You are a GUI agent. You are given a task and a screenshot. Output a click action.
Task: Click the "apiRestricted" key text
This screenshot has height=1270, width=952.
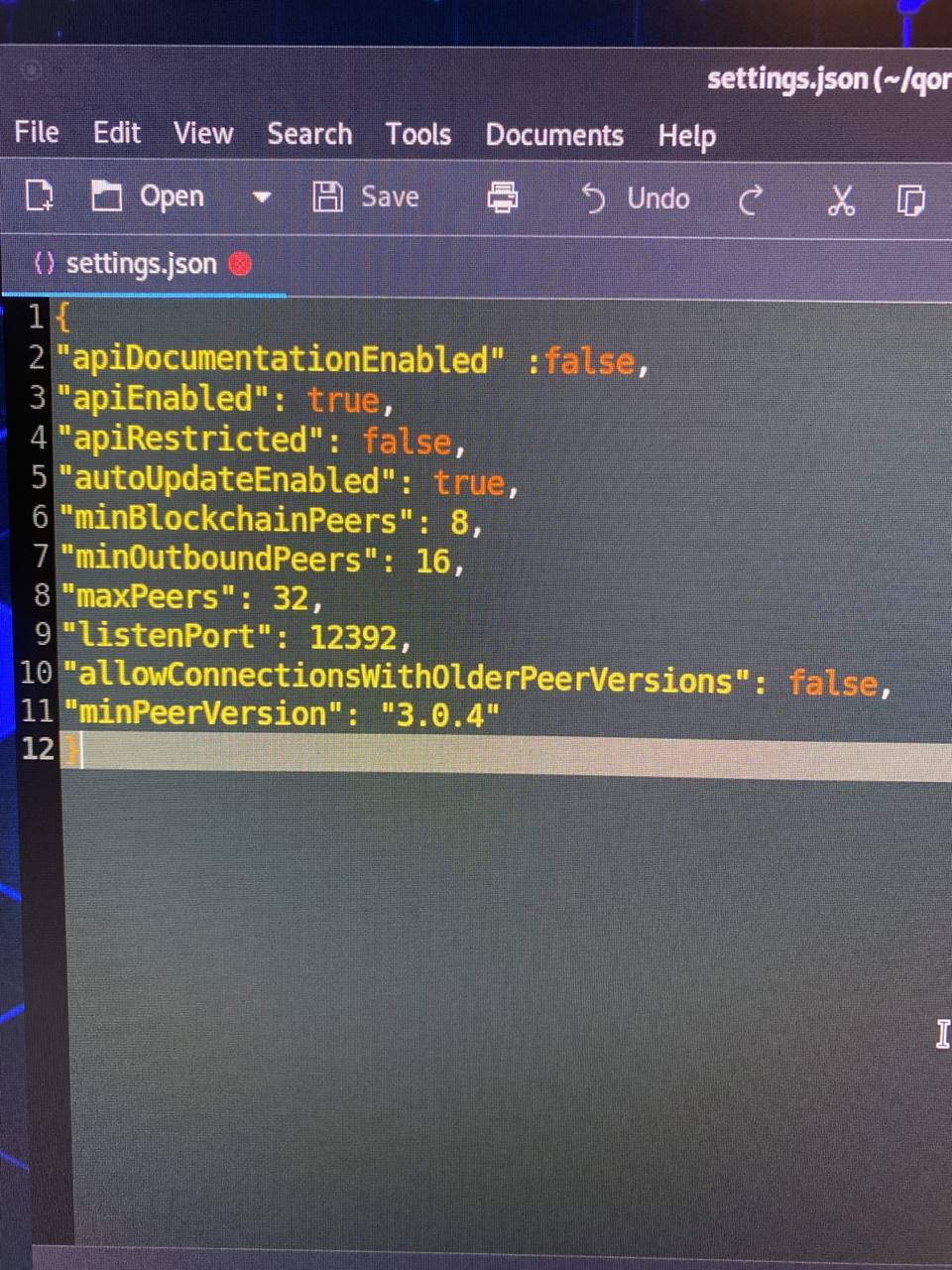click(x=191, y=440)
